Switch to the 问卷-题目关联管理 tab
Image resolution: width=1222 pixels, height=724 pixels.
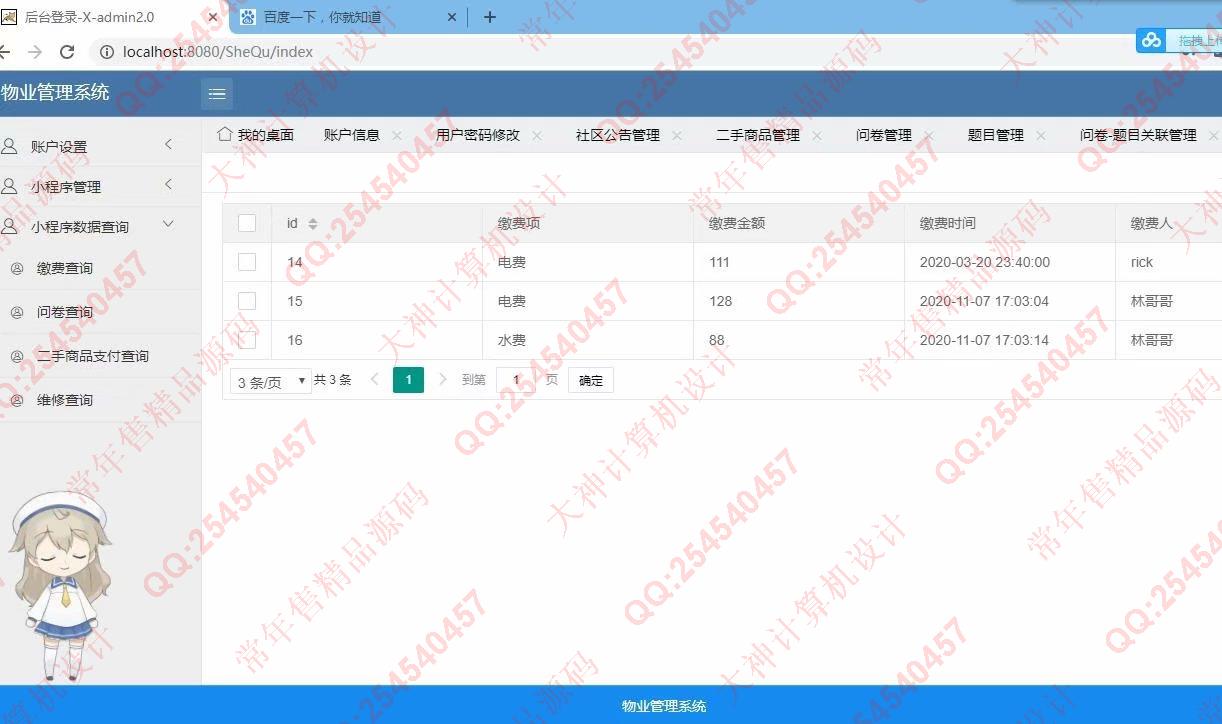pyautogui.click(x=1138, y=135)
